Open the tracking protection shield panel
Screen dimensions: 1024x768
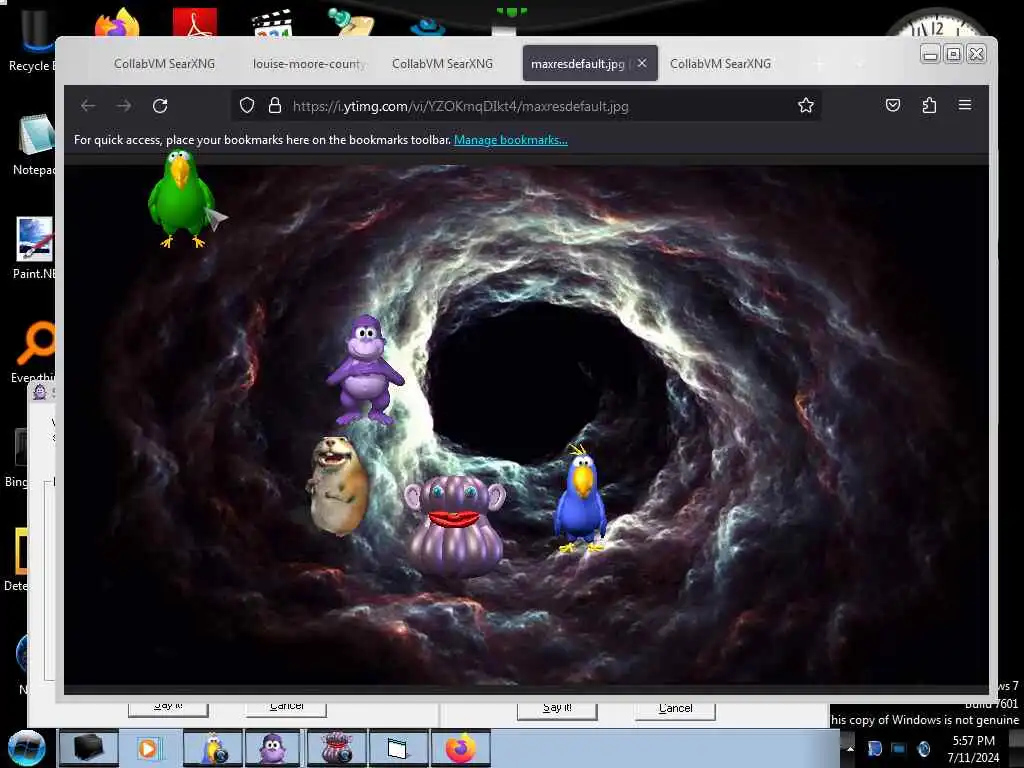(247, 105)
